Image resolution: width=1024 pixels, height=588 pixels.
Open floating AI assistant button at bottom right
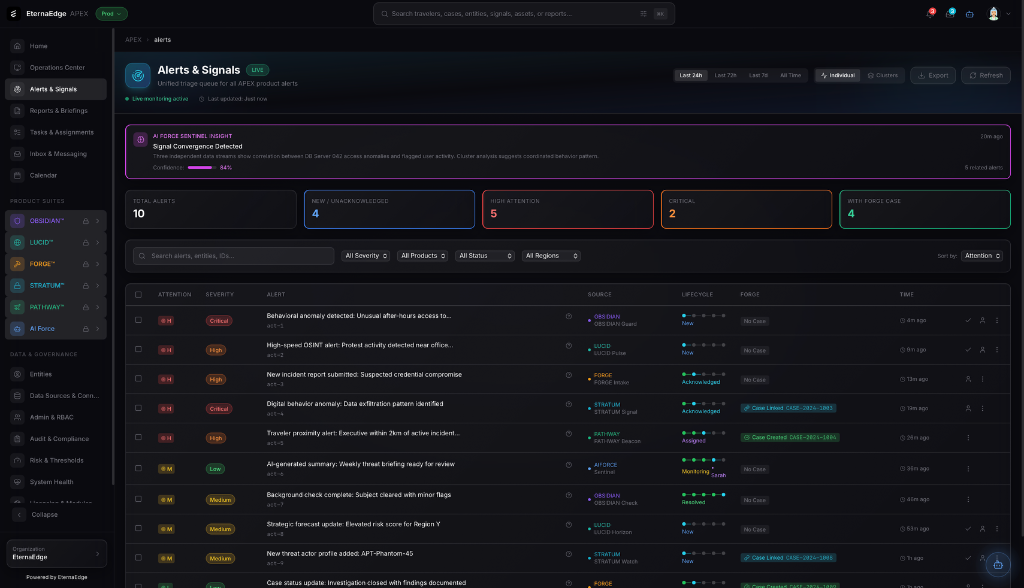pyautogui.click(x=998, y=564)
